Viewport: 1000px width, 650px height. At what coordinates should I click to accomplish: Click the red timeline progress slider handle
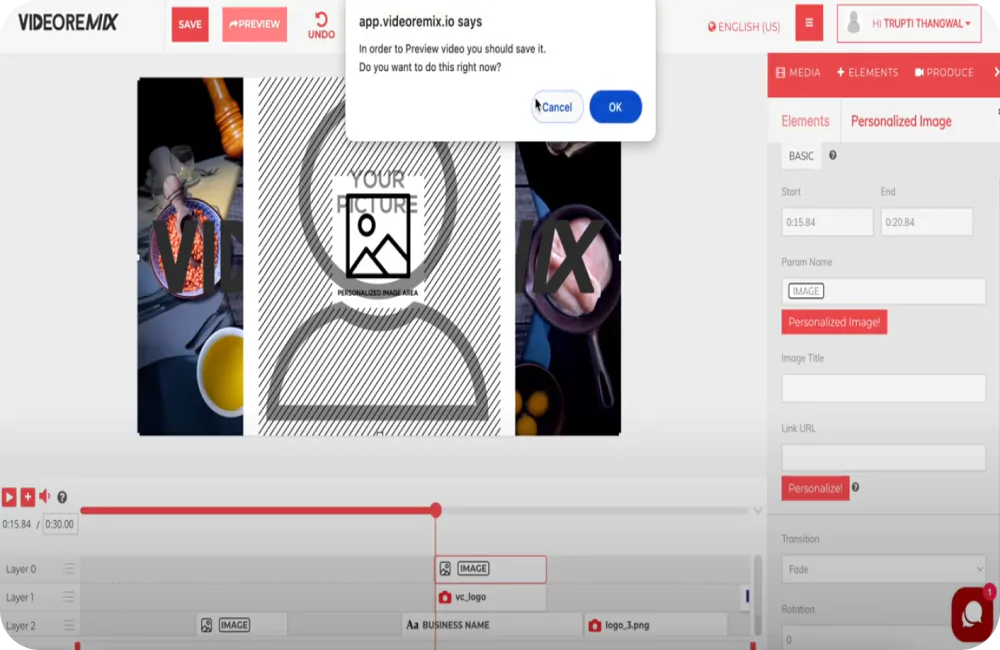(436, 510)
